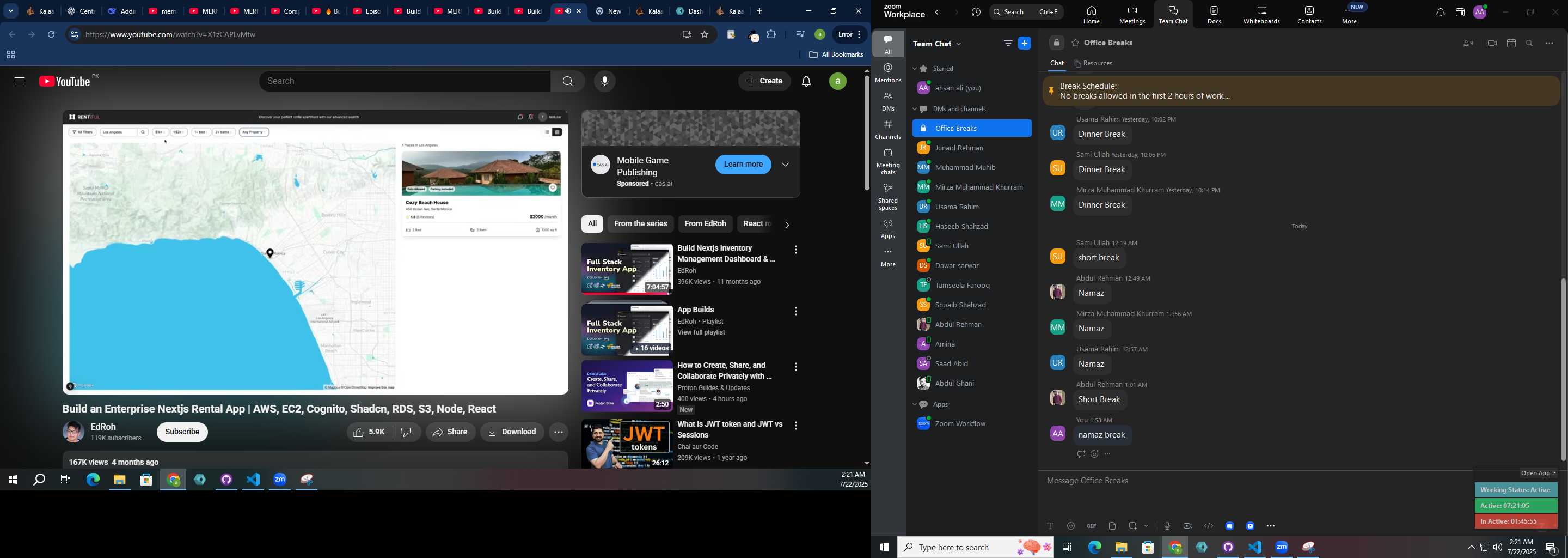Image resolution: width=1568 pixels, height=558 pixels.
Task: Add a reaction to the namaz break message
Action: point(1094,454)
